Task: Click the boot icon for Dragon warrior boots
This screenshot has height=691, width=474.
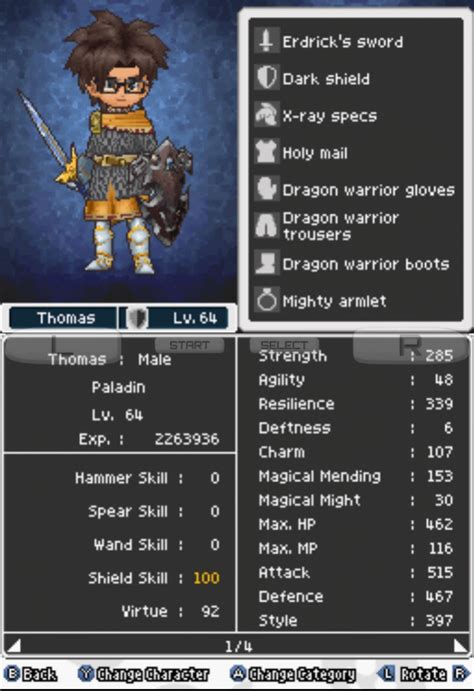Action: 267,263
